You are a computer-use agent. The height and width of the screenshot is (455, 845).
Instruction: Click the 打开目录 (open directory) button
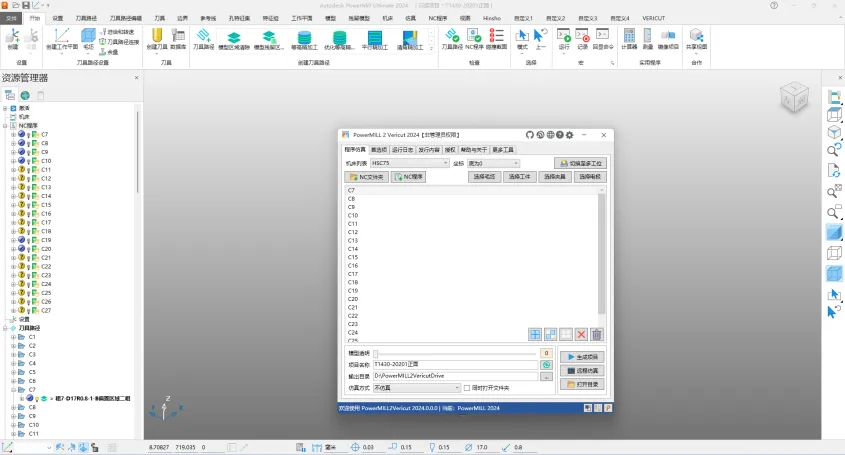(x=582, y=384)
